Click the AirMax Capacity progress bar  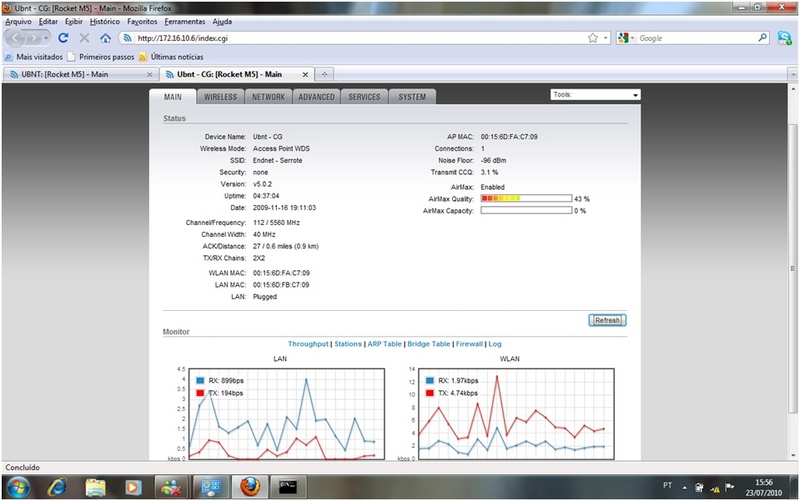pyautogui.click(x=526, y=210)
